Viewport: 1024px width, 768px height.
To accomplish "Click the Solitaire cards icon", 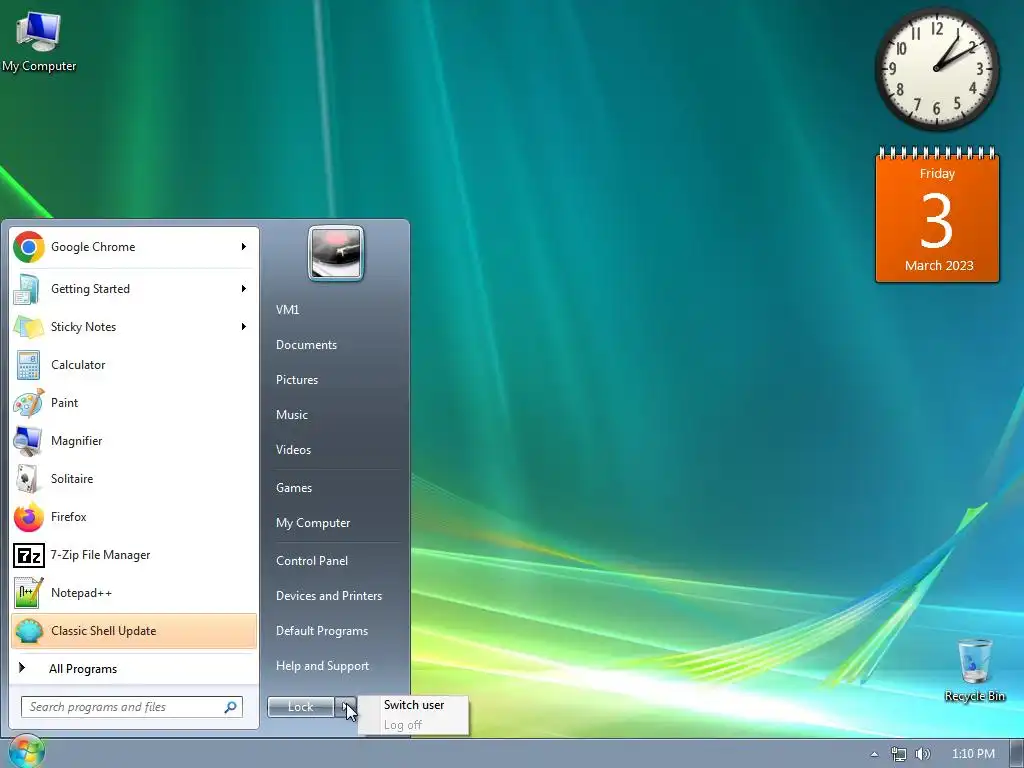I will [27, 479].
